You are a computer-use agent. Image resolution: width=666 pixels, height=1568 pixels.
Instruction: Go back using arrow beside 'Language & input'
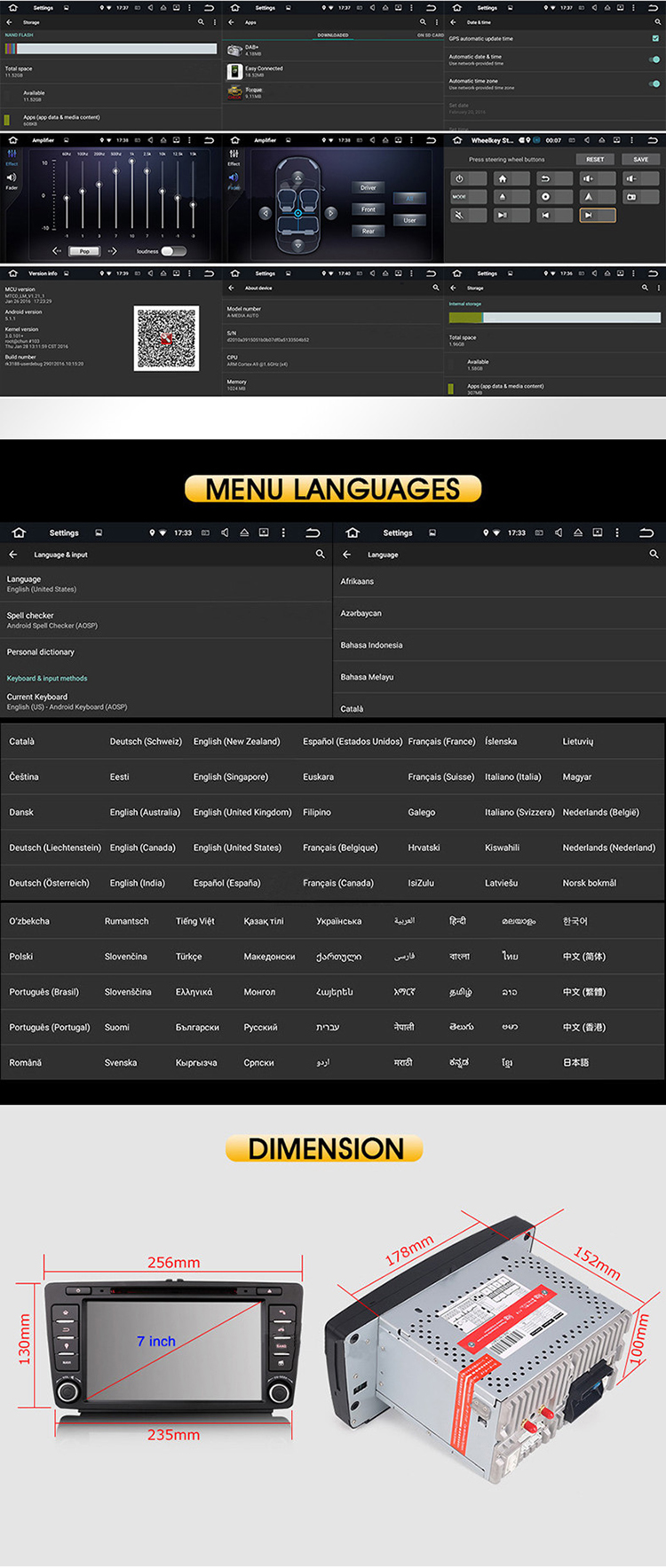pyautogui.click(x=13, y=555)
